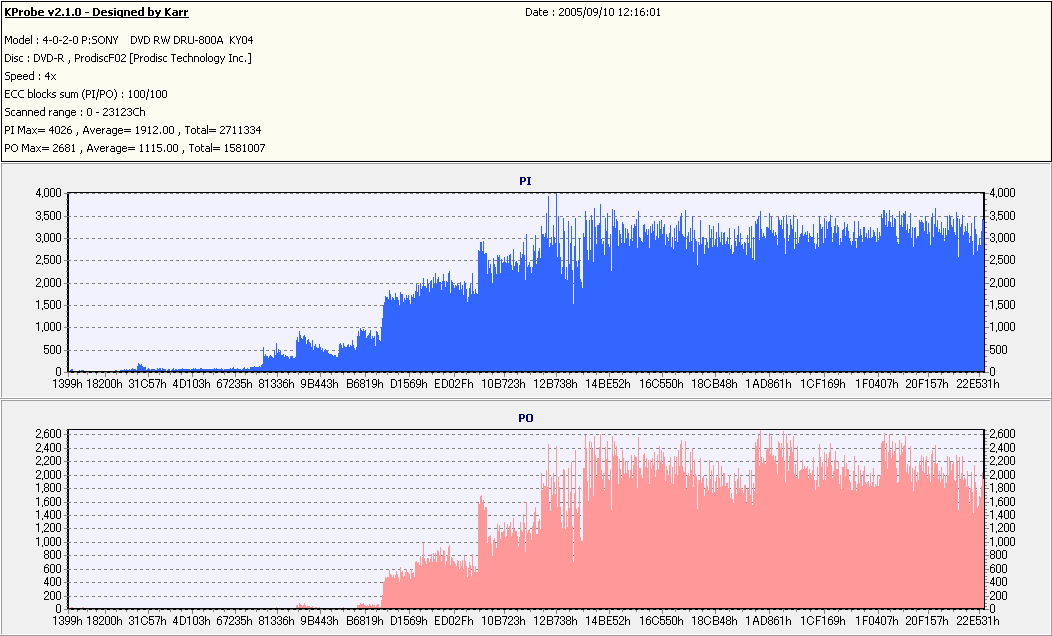Select the 1,400 label on PO chart's left axis
This screenshot has height=636, width=1052.
point(48,515)
